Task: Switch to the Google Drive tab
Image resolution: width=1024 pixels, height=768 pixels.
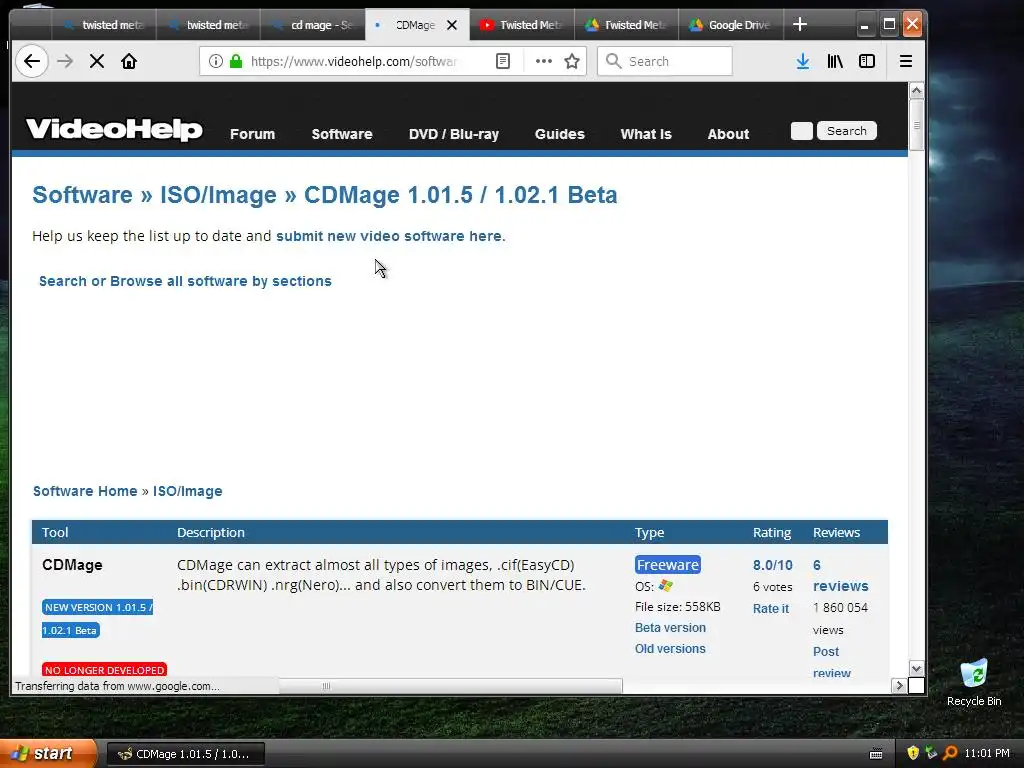Action: 731,25
